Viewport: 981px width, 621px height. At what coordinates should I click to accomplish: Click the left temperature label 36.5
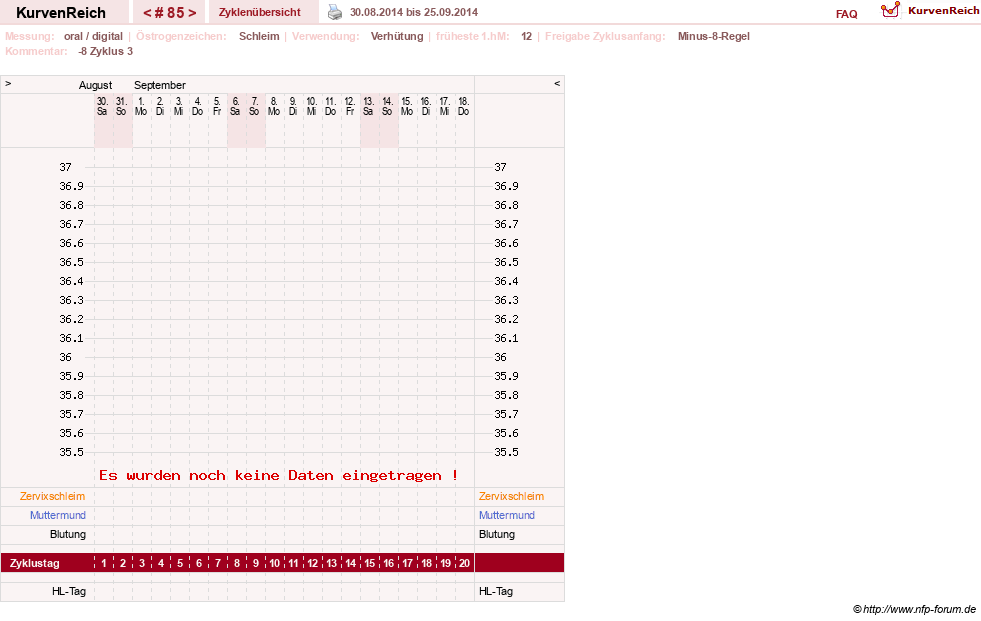pos(71,262)
